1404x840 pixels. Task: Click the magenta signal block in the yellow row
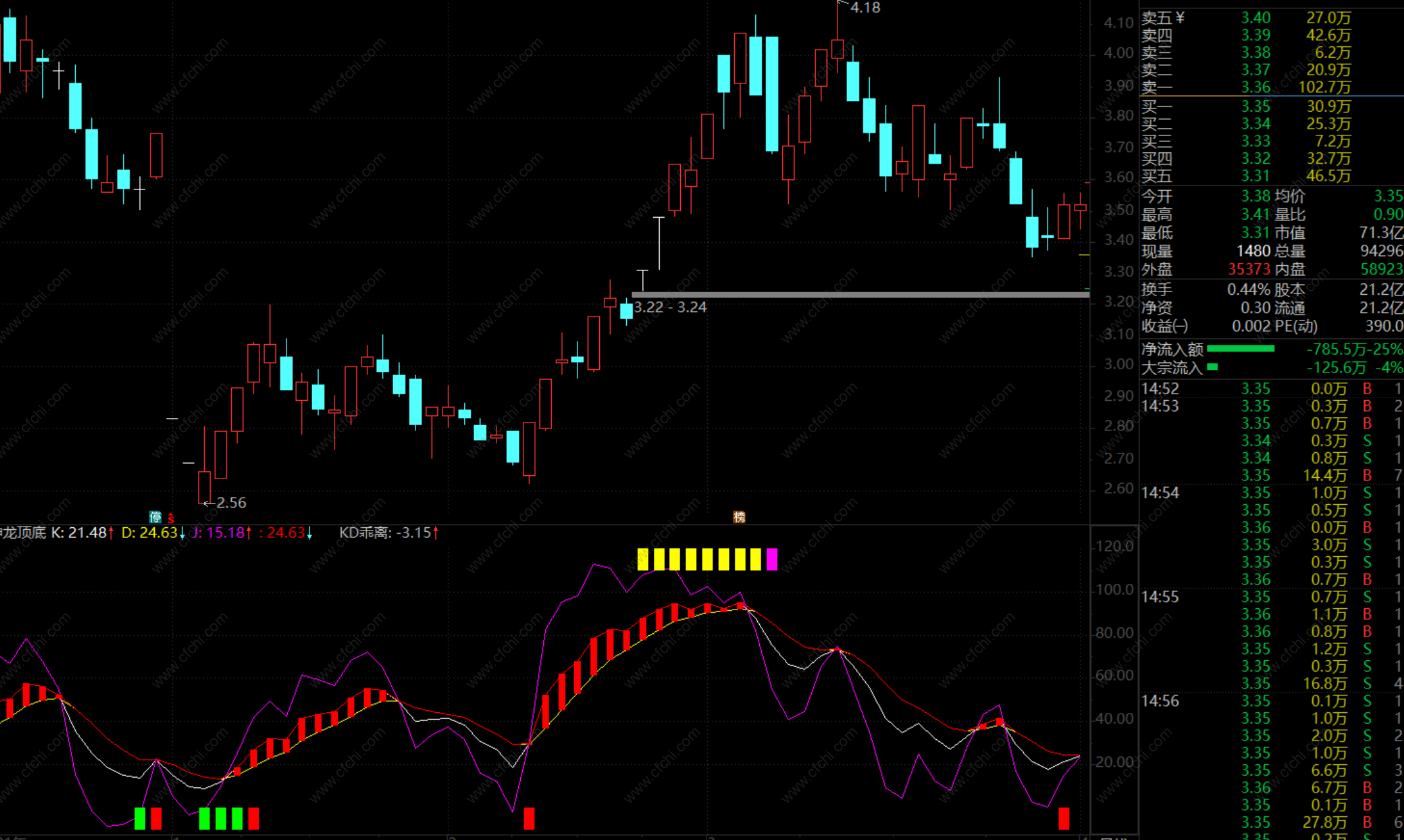[x=771, y=559]
